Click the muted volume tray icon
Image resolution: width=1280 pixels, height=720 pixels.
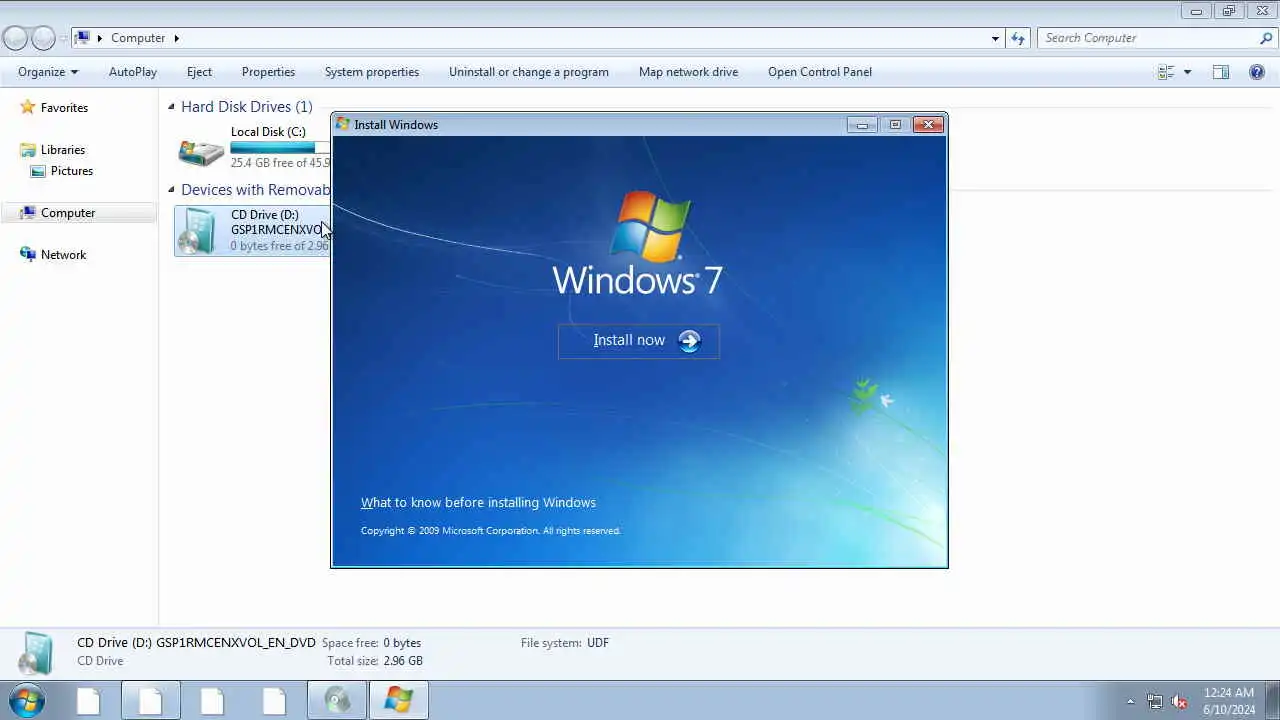(x=1180, y=702)
